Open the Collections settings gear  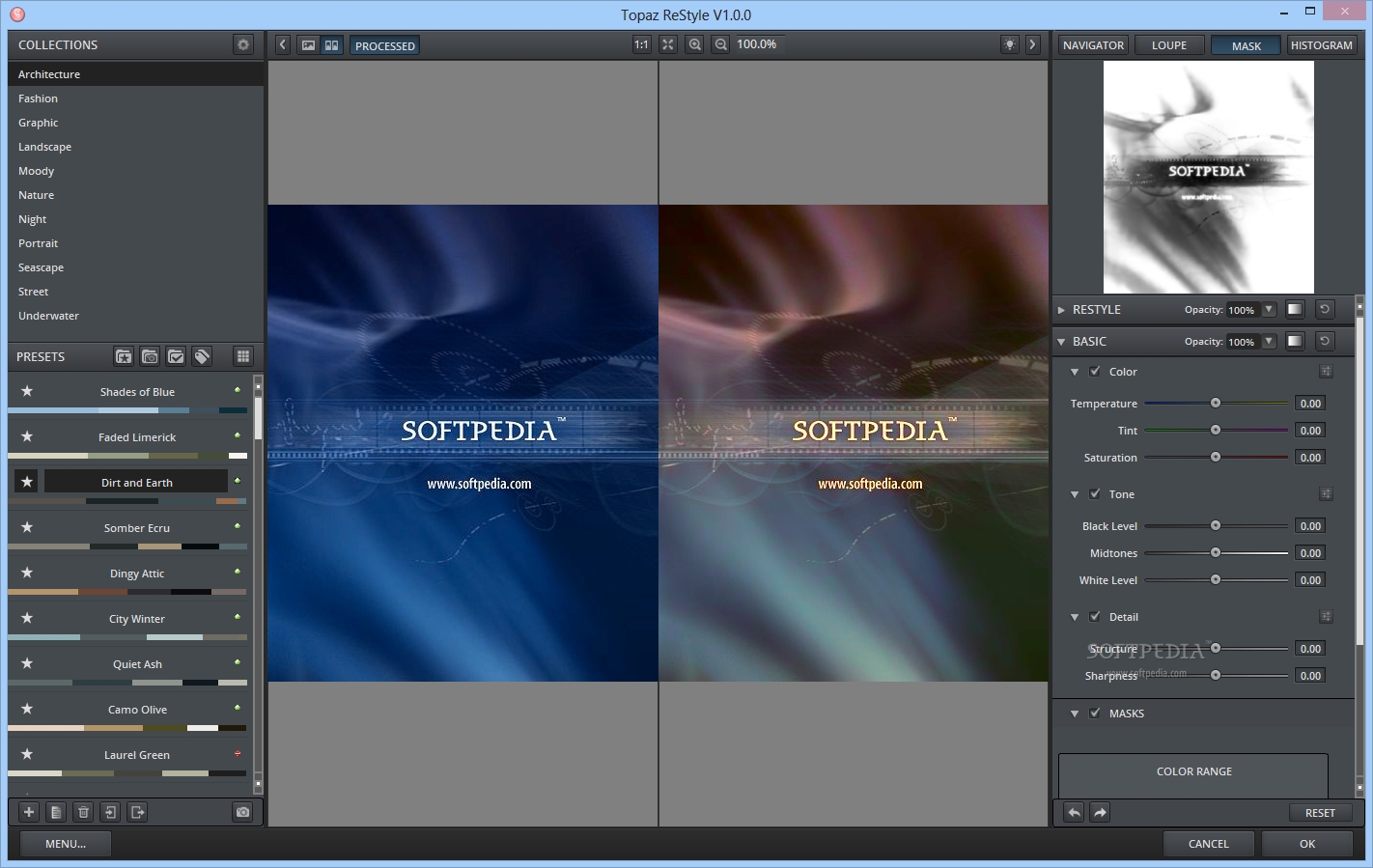[x=243, y=44]
